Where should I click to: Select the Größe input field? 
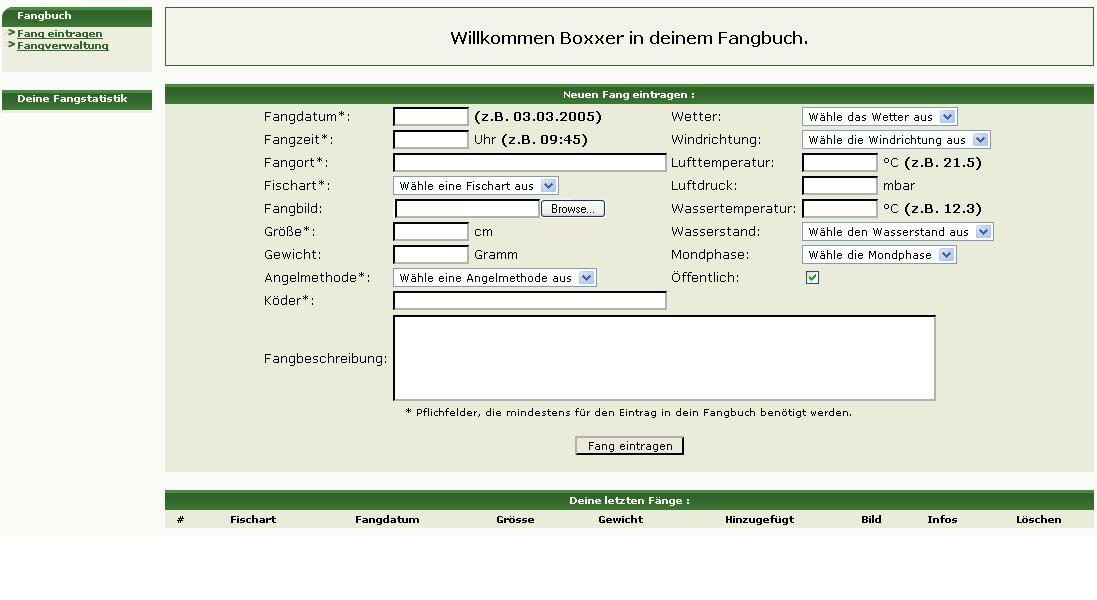point(430,232)
